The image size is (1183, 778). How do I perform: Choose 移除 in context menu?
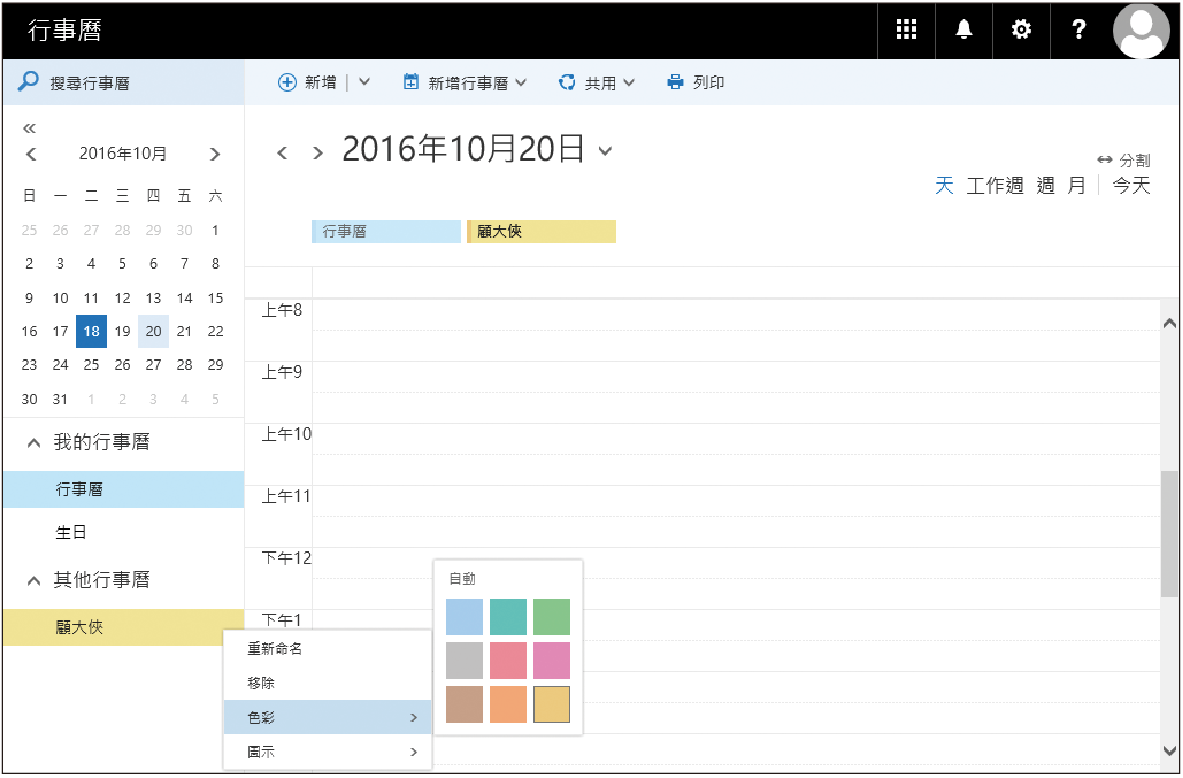(x=261, y=683)
